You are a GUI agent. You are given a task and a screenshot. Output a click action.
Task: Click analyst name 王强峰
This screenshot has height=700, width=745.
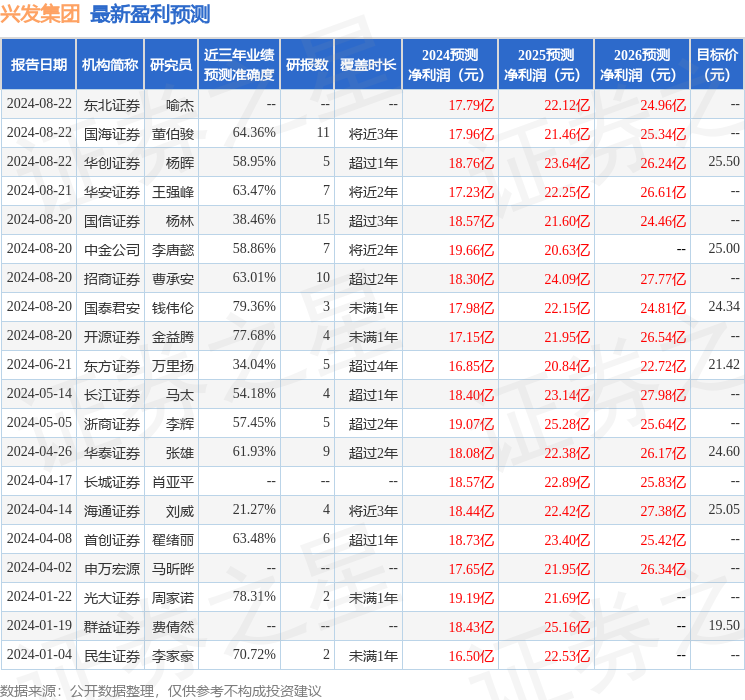click(173, 192)
